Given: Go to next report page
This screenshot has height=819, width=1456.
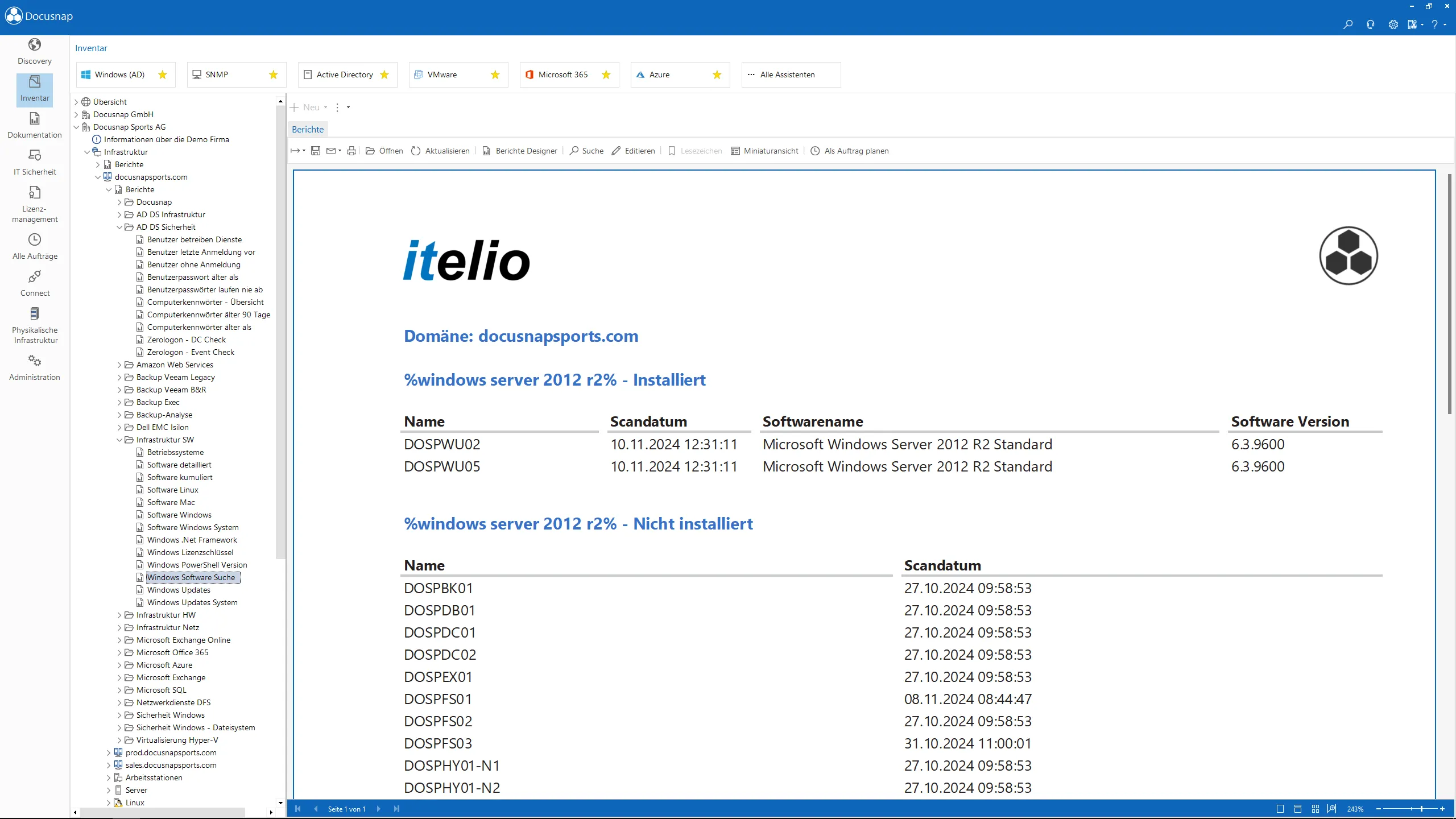Looking at the screenshot, I should click(x=378, y=809).
